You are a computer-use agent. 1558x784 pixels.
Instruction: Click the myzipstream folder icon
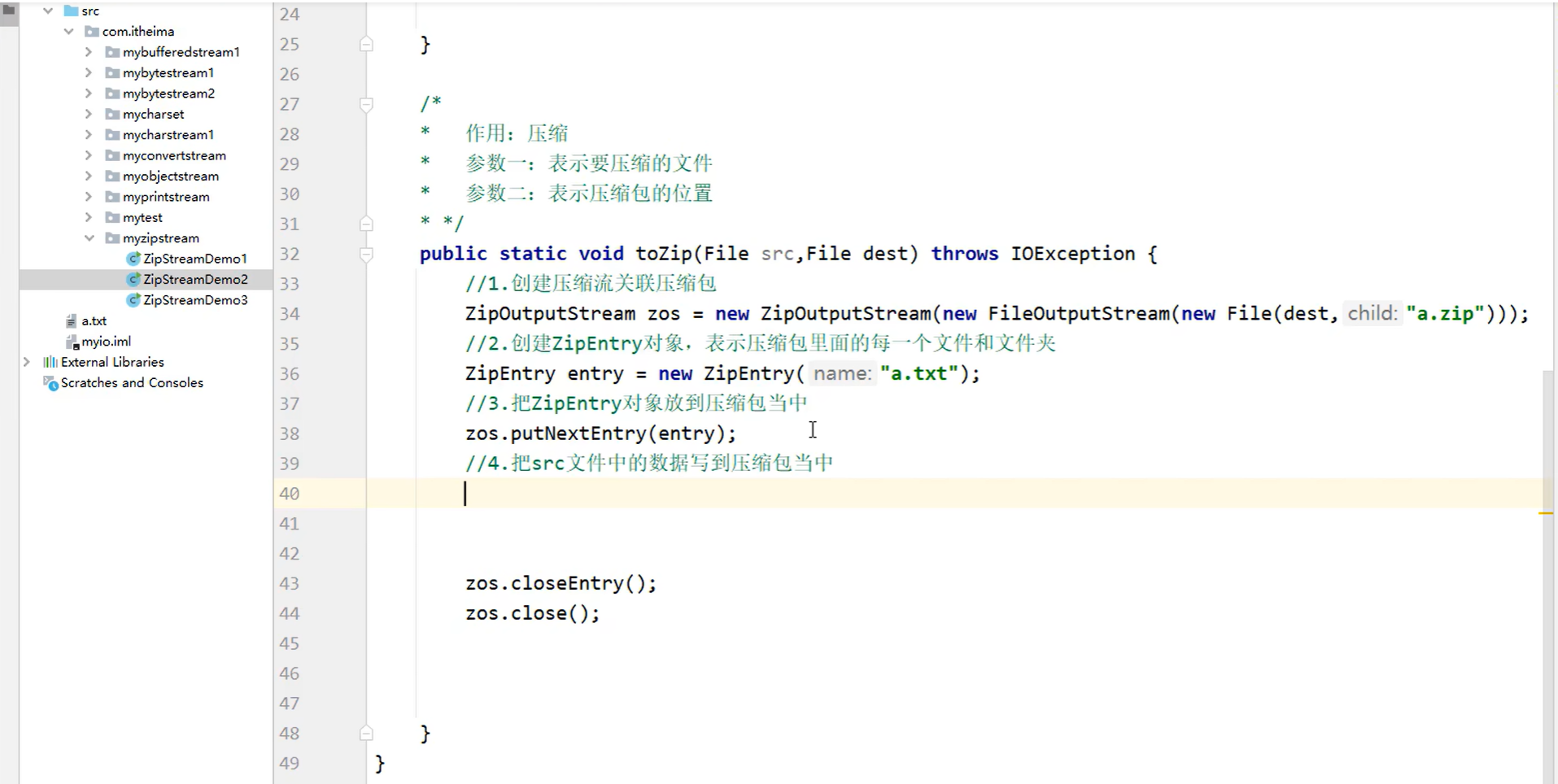click(x=113, y=237)
